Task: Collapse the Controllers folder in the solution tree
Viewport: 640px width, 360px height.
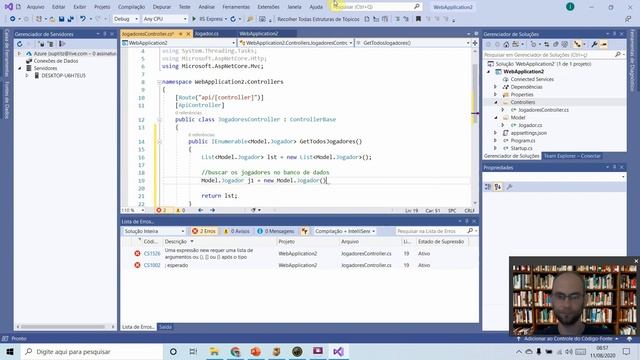Action: (x=496, y=102)
